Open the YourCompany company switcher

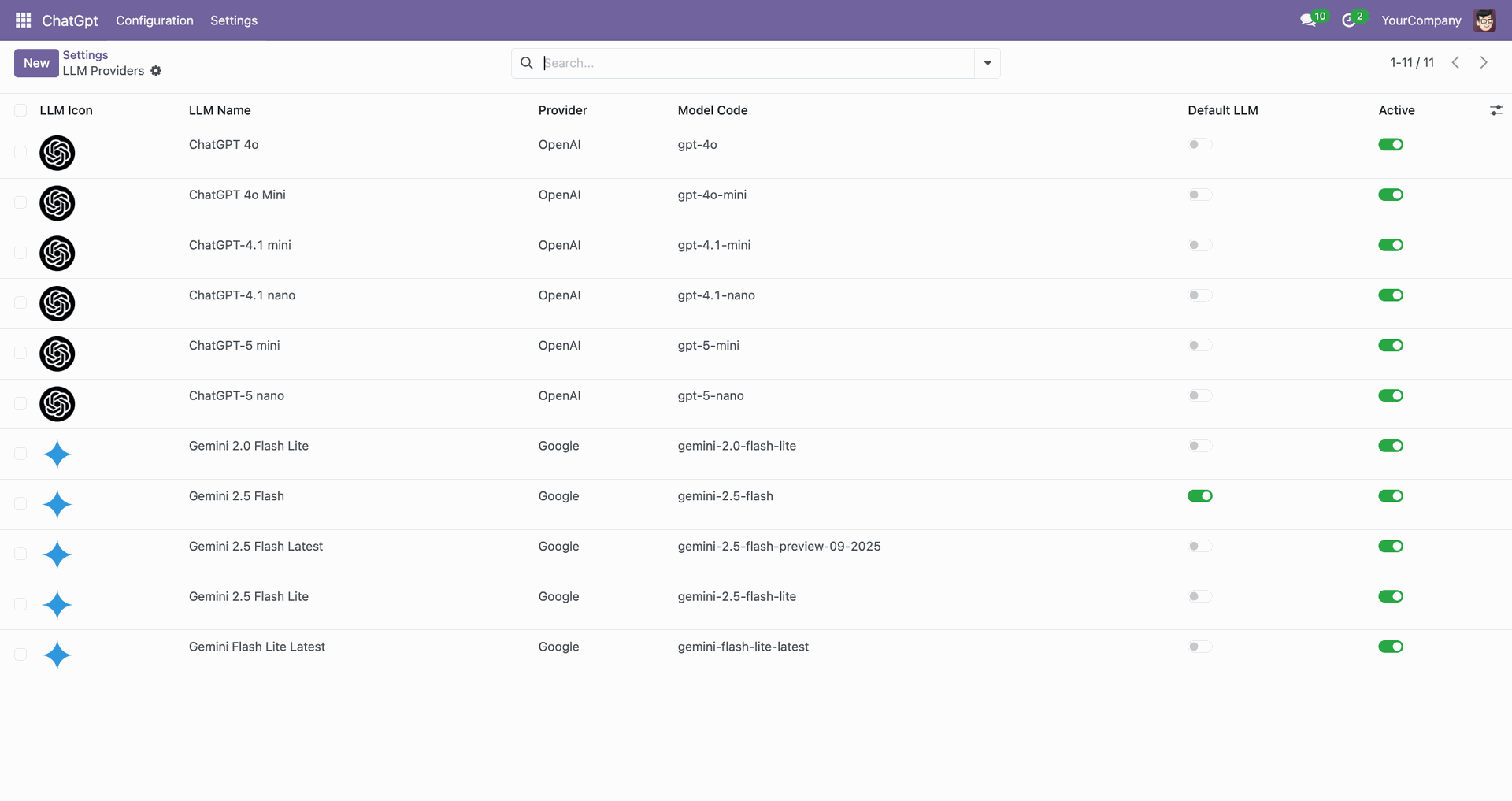pyautogui.click(x=1421, y=20)
